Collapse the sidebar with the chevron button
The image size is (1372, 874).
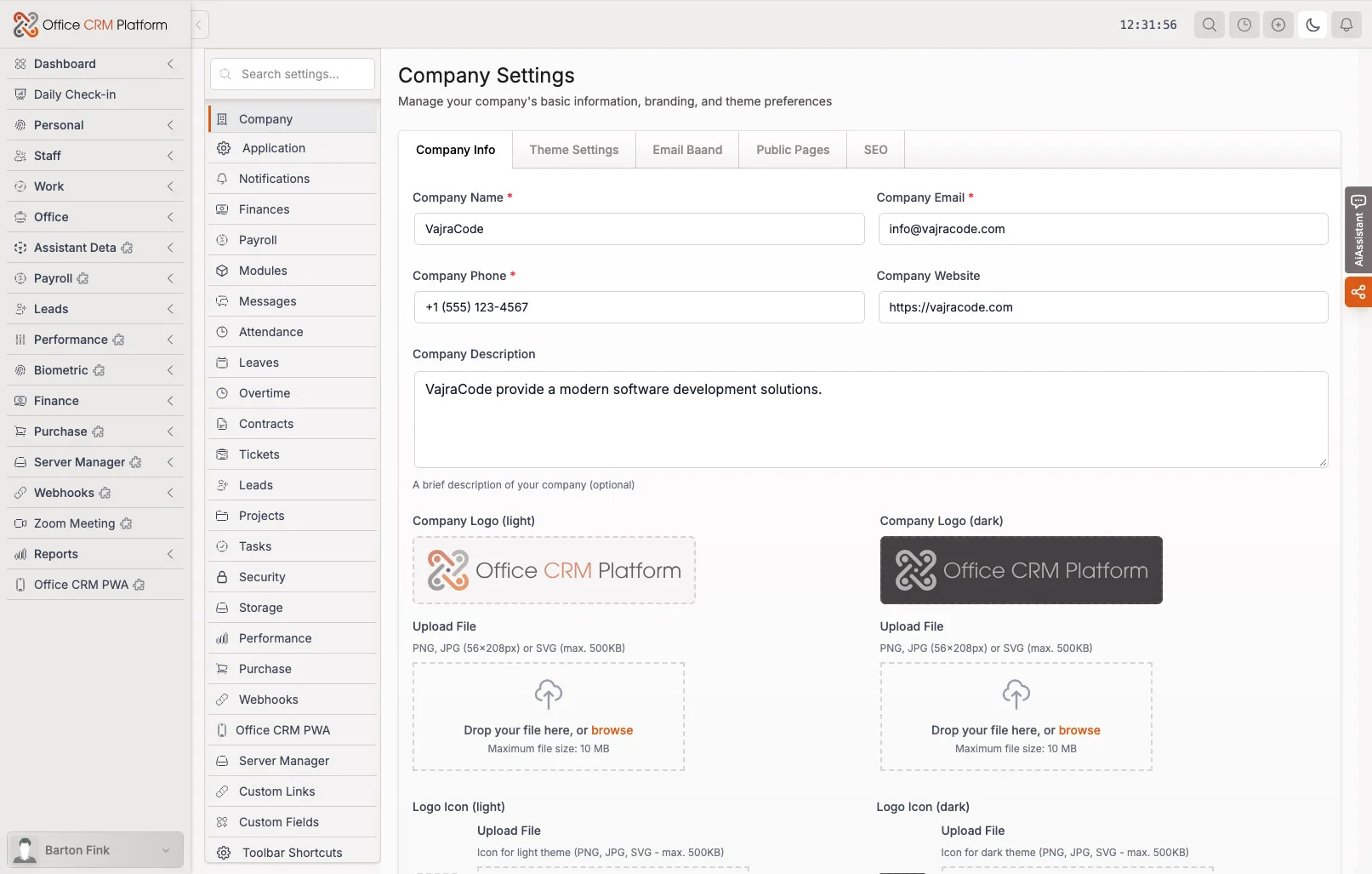click(x=199, y=25)
